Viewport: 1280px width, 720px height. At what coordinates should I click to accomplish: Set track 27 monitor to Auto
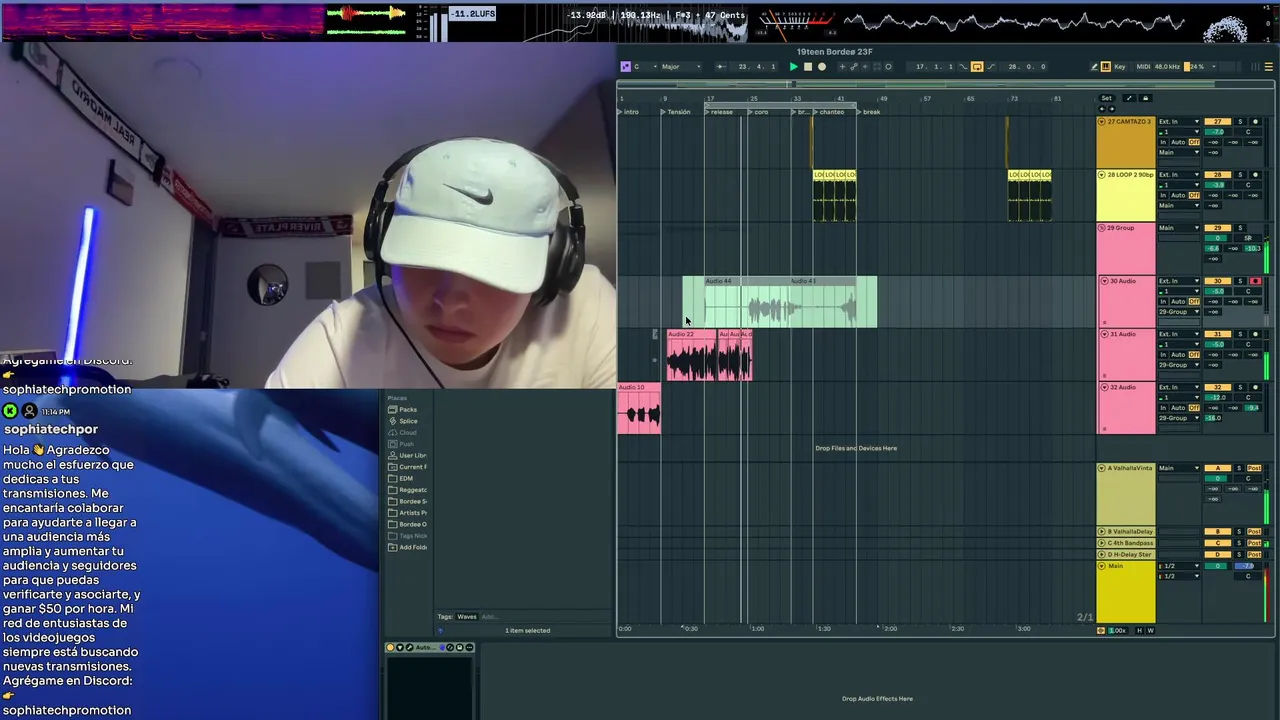coord(1178,142)
